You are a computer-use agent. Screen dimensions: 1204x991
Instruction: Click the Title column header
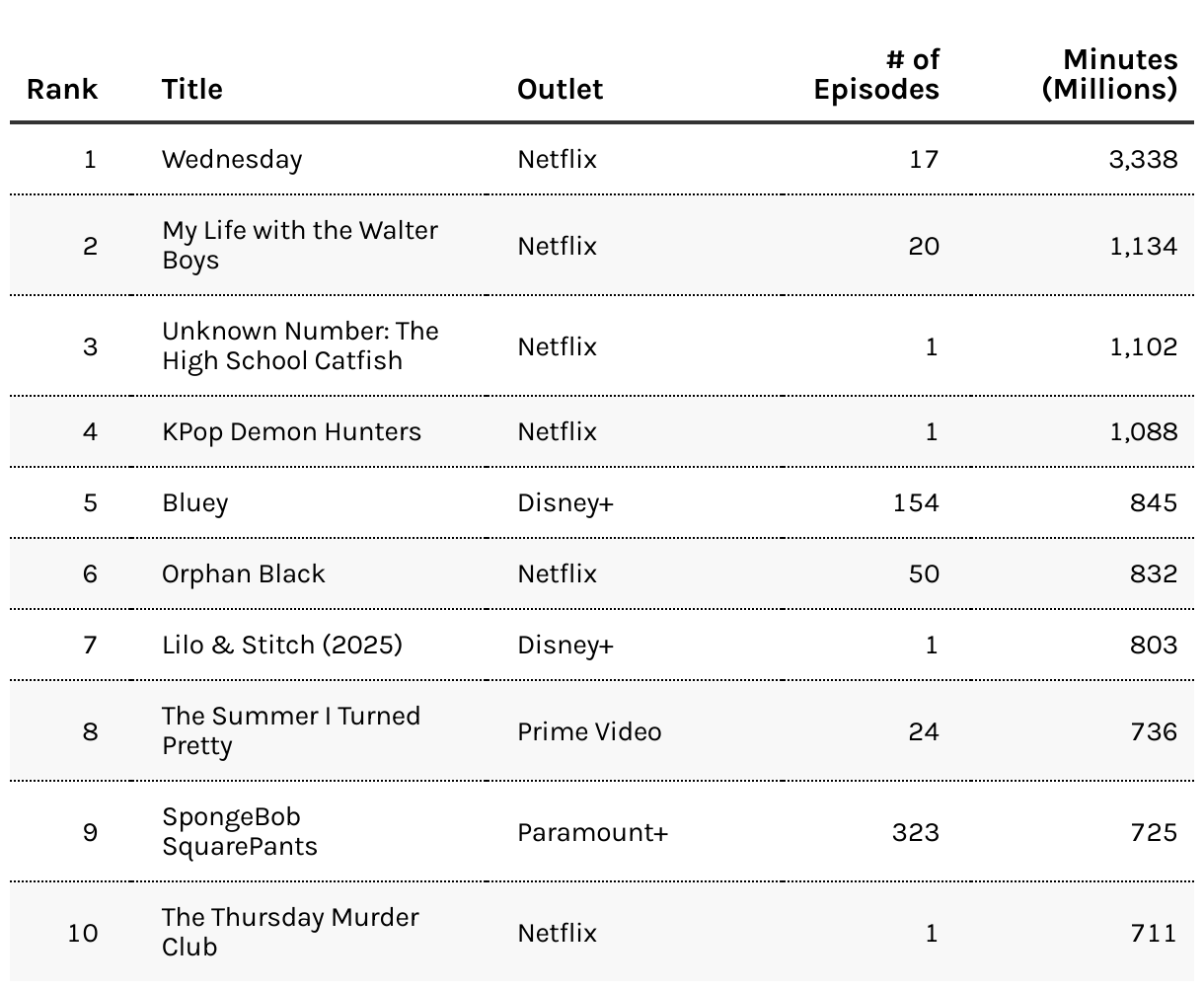pyautogui.click(x=192, y=89)
